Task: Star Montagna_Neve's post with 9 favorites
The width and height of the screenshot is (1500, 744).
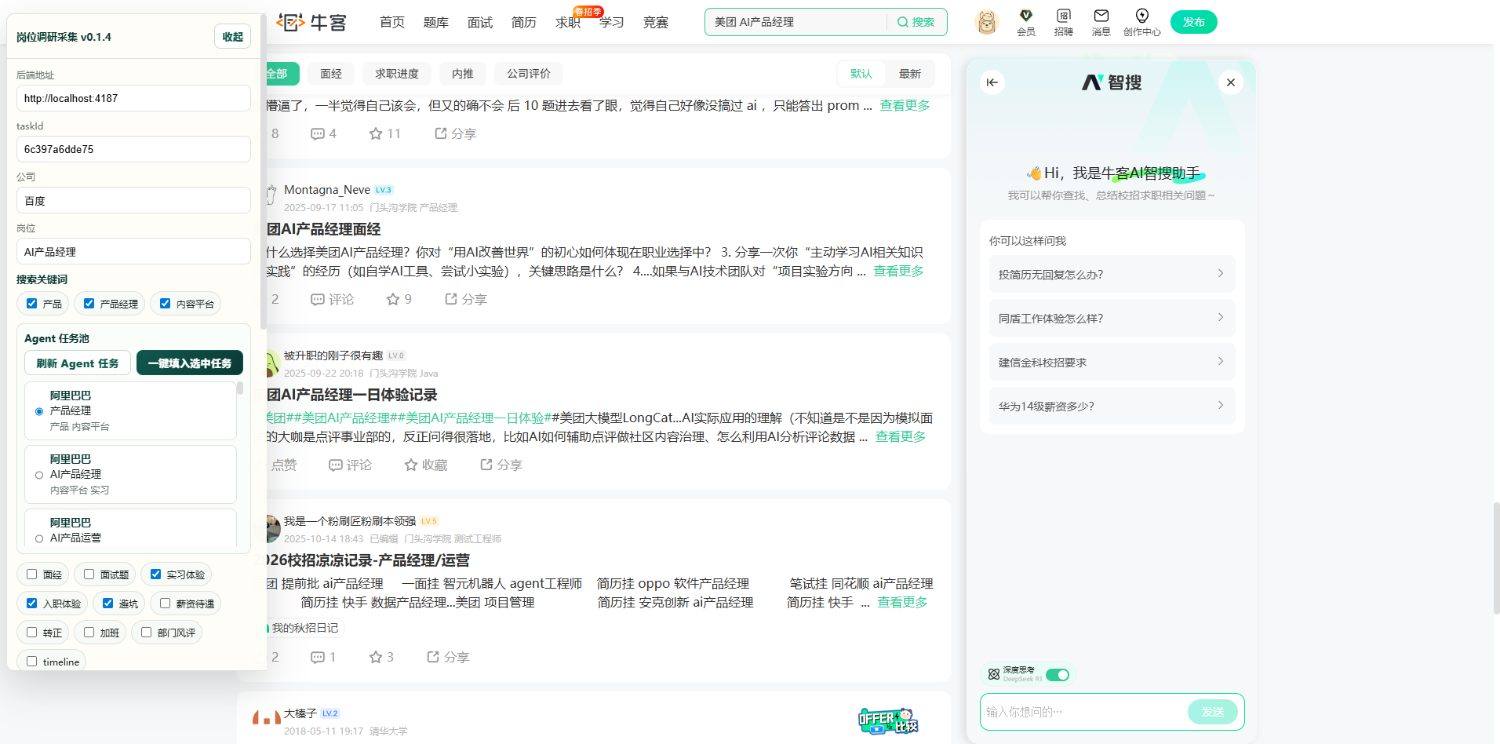Action: [399, 299]
